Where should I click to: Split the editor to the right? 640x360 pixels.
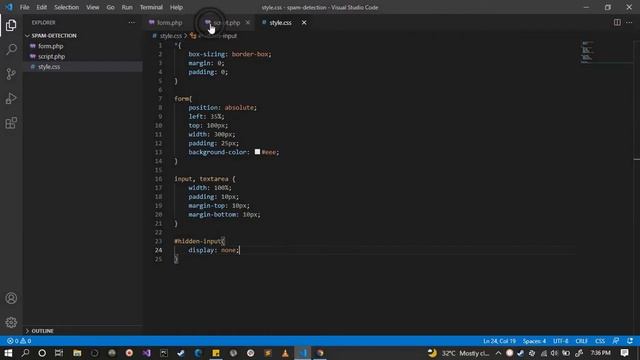[617, 22]
